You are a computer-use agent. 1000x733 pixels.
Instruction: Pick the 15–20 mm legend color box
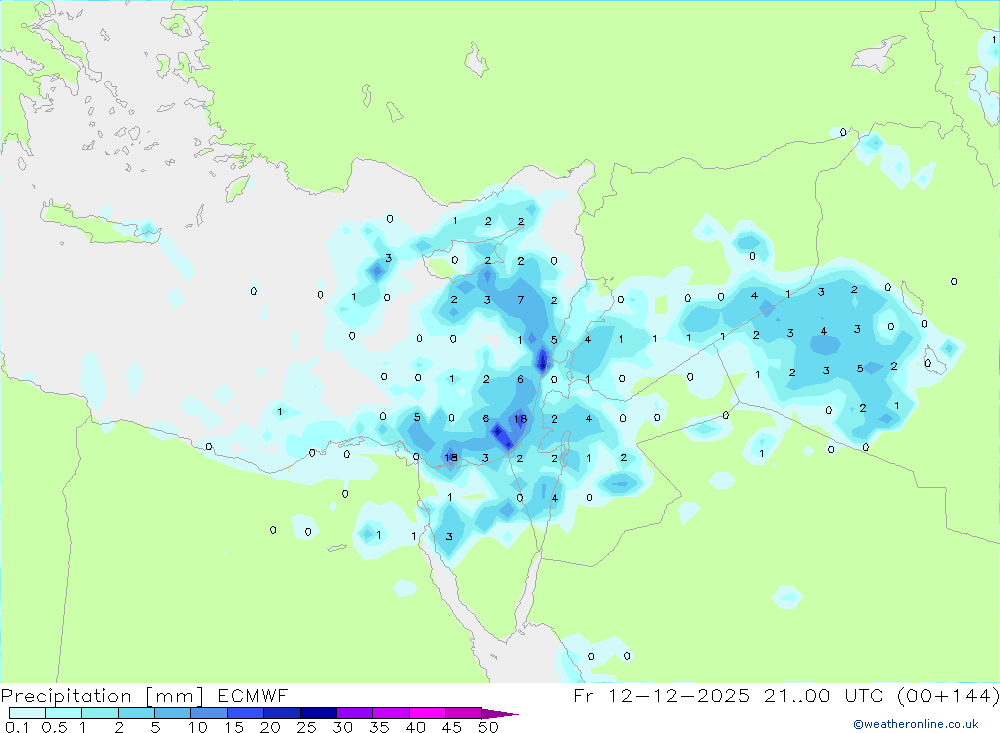pyautogui.click(x=246, y=713)
